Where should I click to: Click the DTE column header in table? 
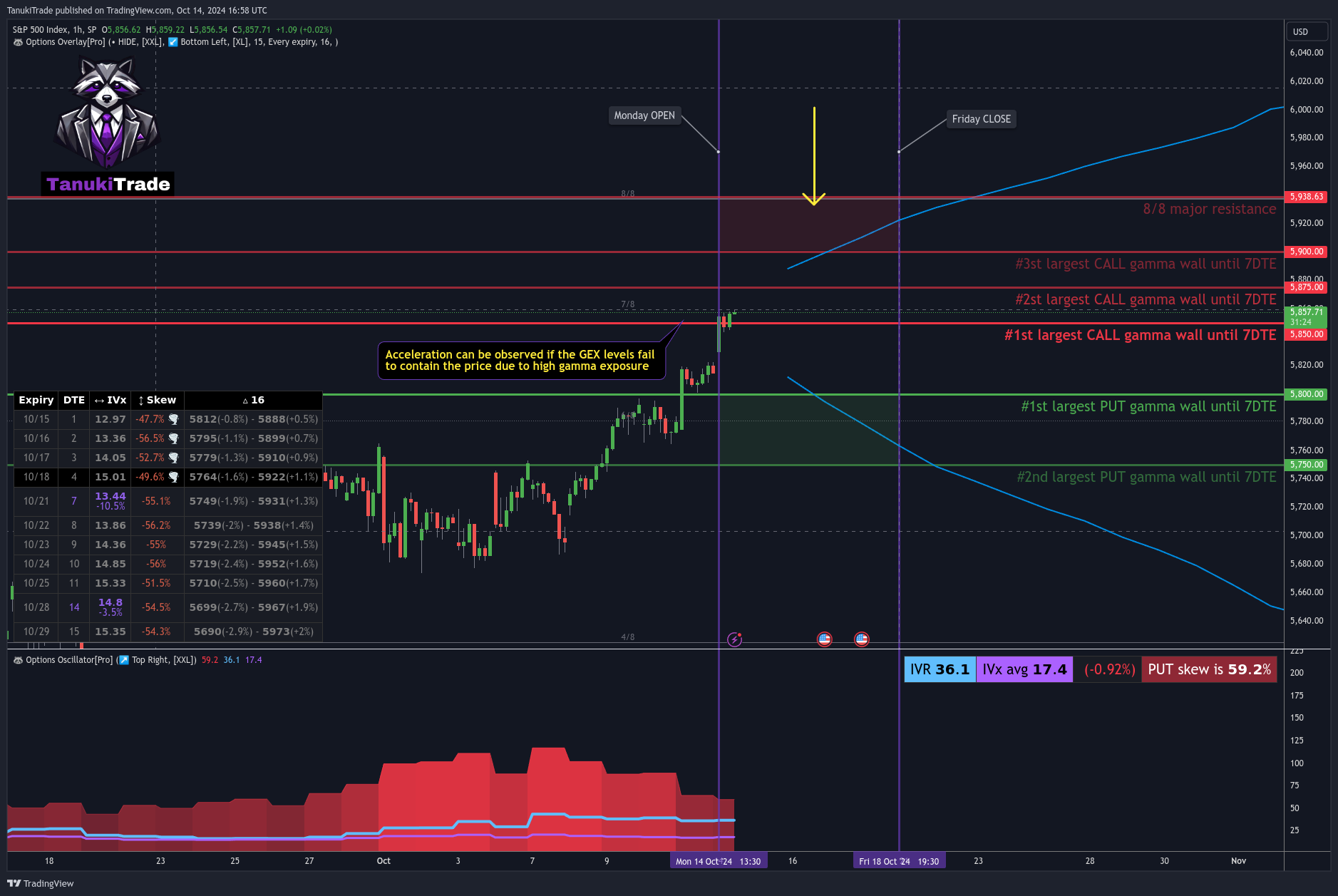click(x=74, y=401)
